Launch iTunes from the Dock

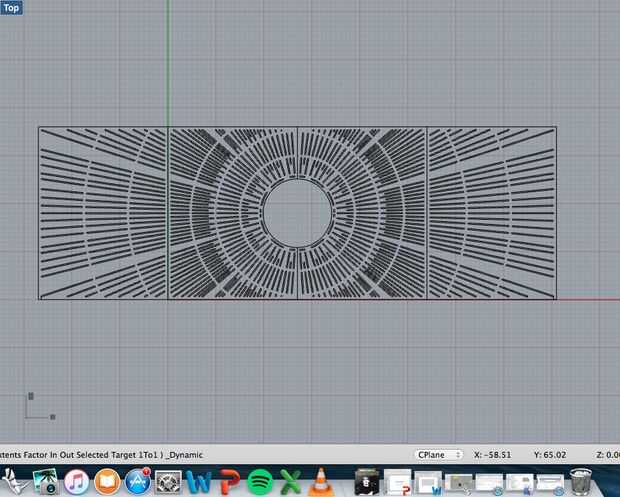click(x=76, y=482)
